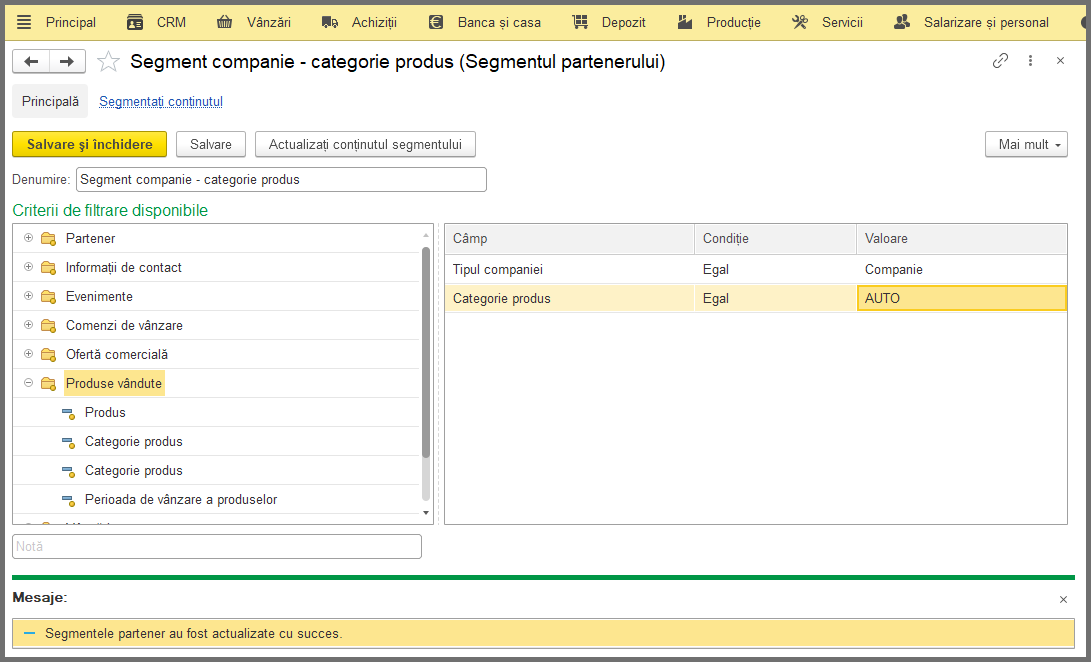Click the CRM section icon
Image resolution: width=1091 pixels, height=662 pixels.
pos(135,22)
